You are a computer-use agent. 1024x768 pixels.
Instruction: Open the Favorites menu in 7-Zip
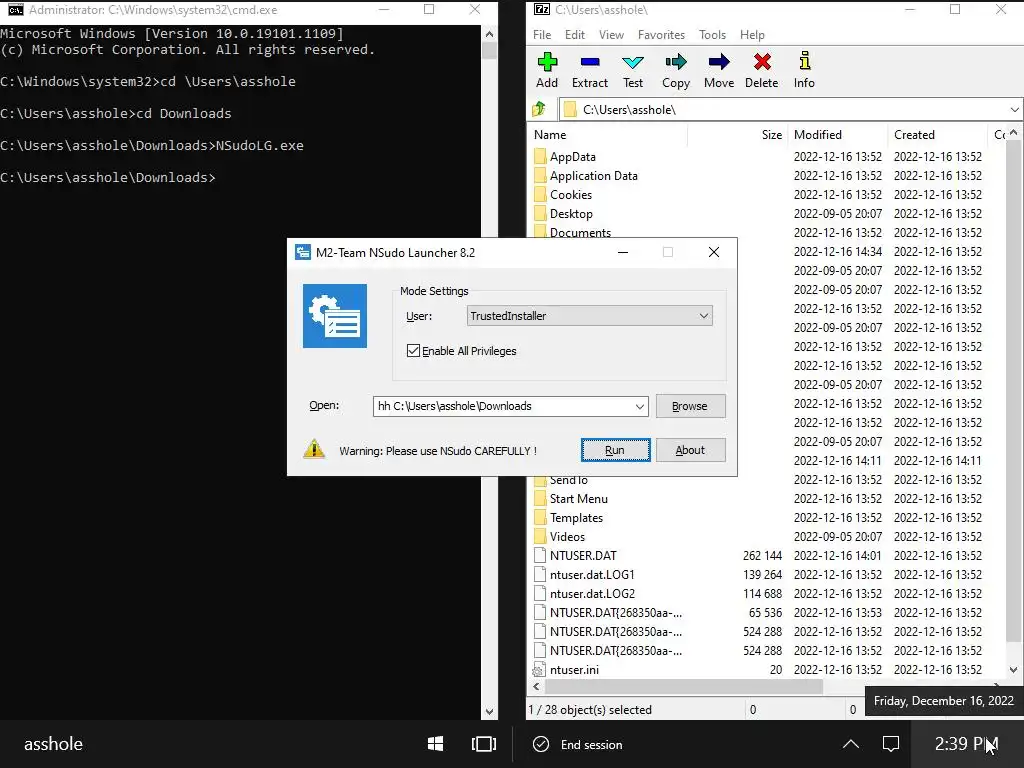tap(662, 35)
